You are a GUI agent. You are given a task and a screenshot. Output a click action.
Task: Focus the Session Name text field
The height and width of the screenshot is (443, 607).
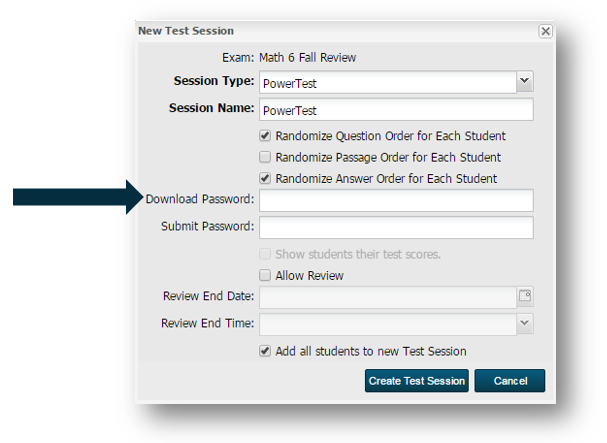pos(396,110)
